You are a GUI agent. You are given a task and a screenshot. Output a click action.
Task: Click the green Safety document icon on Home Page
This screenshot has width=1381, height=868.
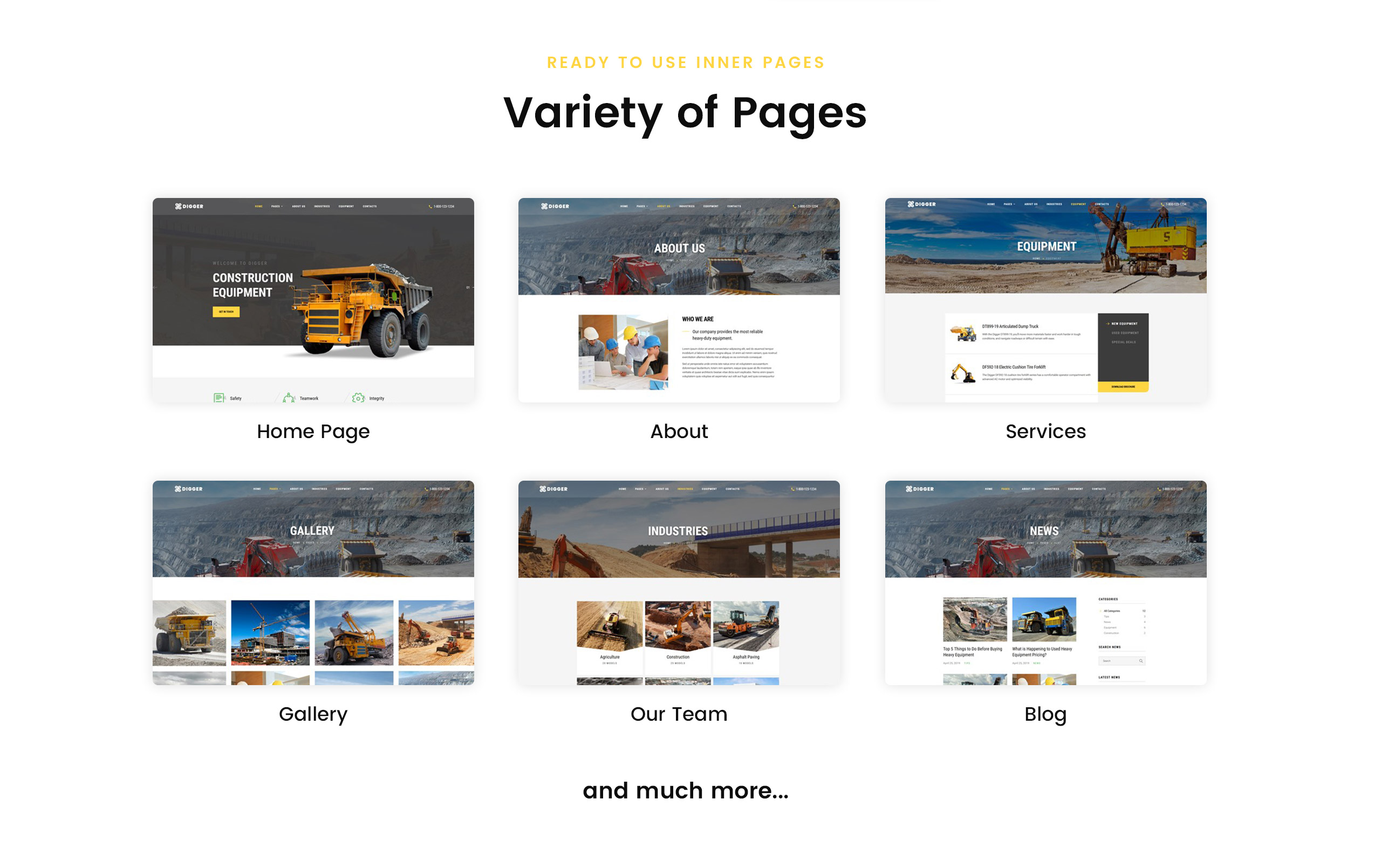tap(219, 398)
